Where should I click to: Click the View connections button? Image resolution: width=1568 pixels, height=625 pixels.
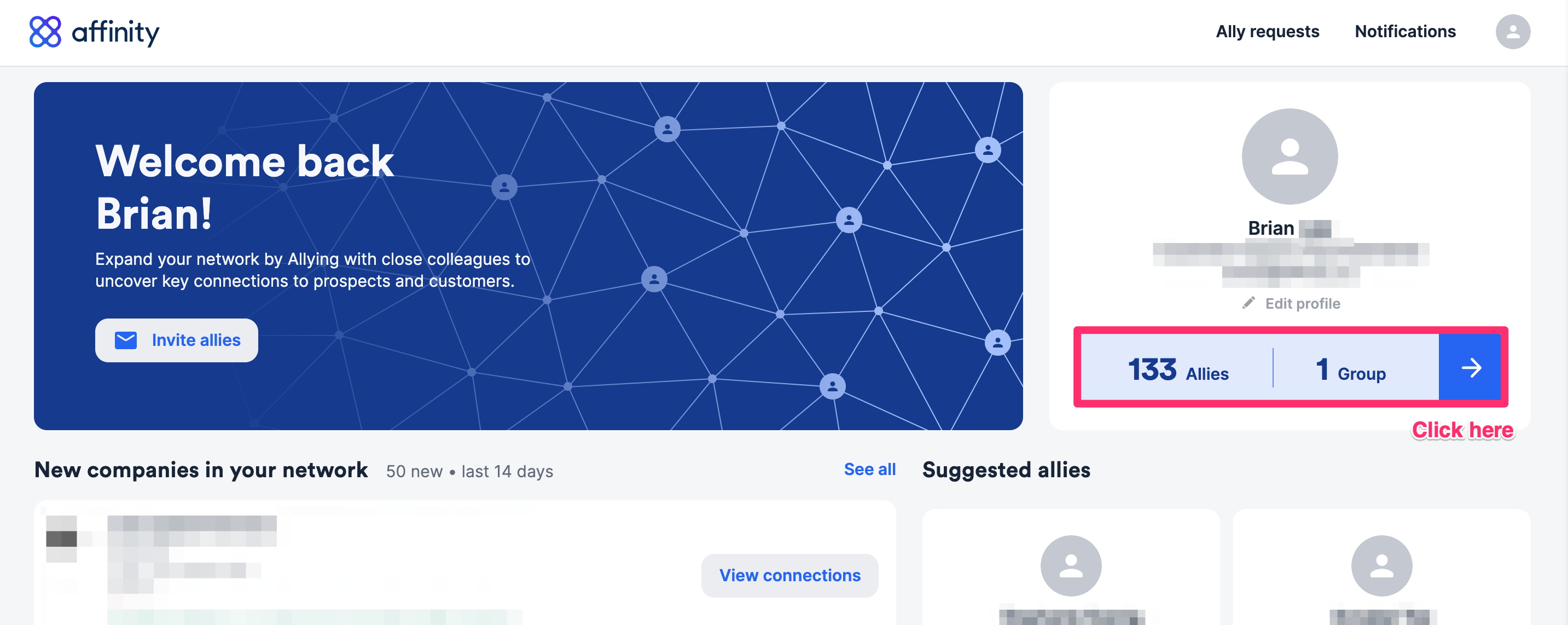click(x=789, y=575)
